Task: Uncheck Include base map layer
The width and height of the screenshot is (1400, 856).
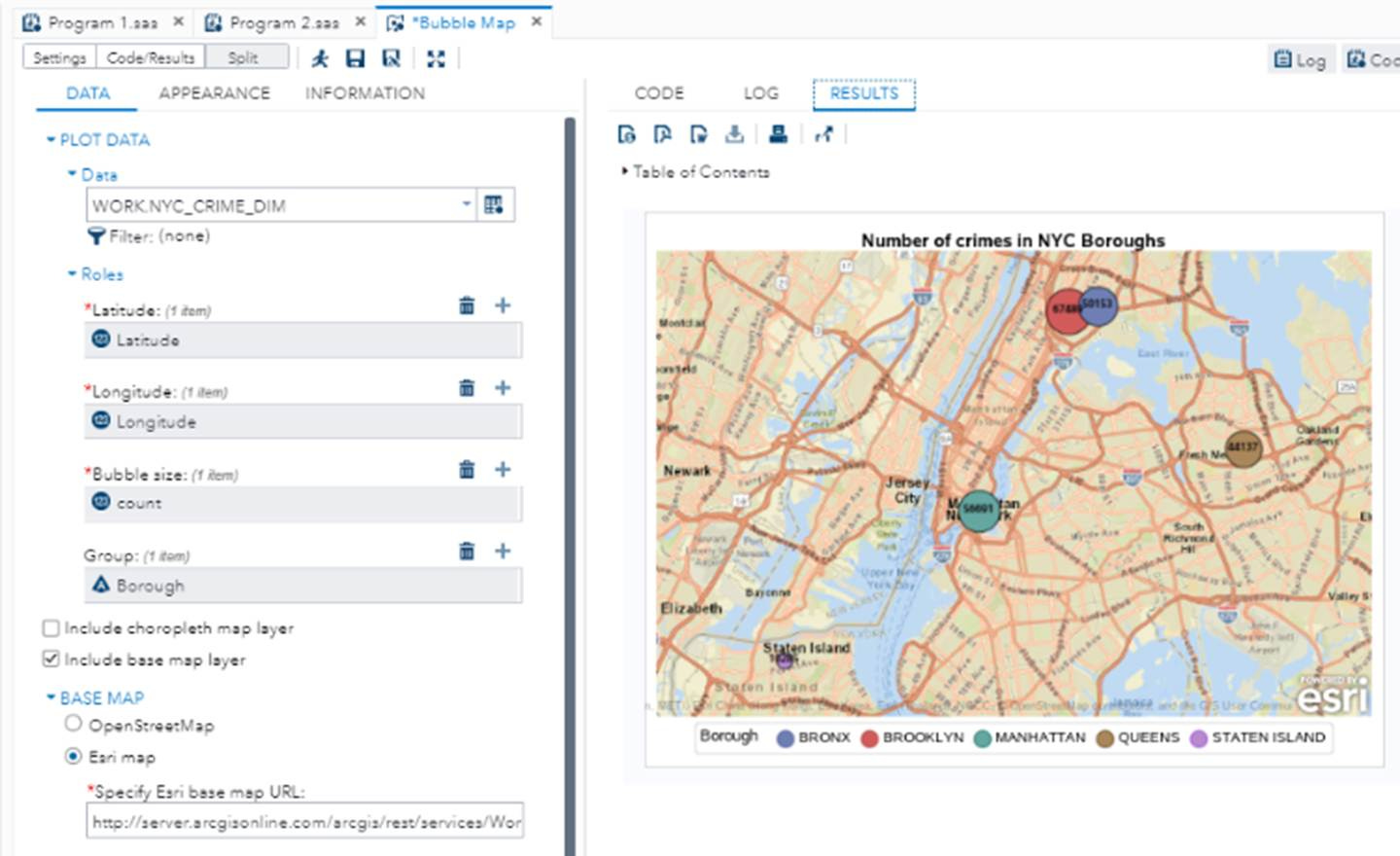Action: point(52,660)
